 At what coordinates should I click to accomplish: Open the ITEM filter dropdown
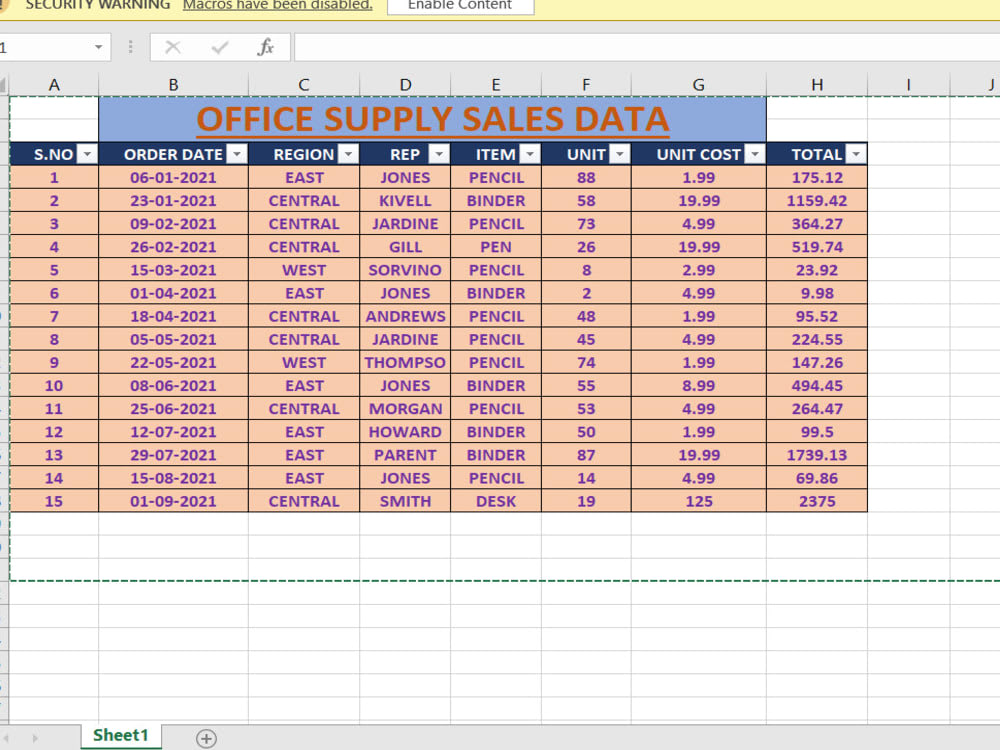click(x=530, y=154)
